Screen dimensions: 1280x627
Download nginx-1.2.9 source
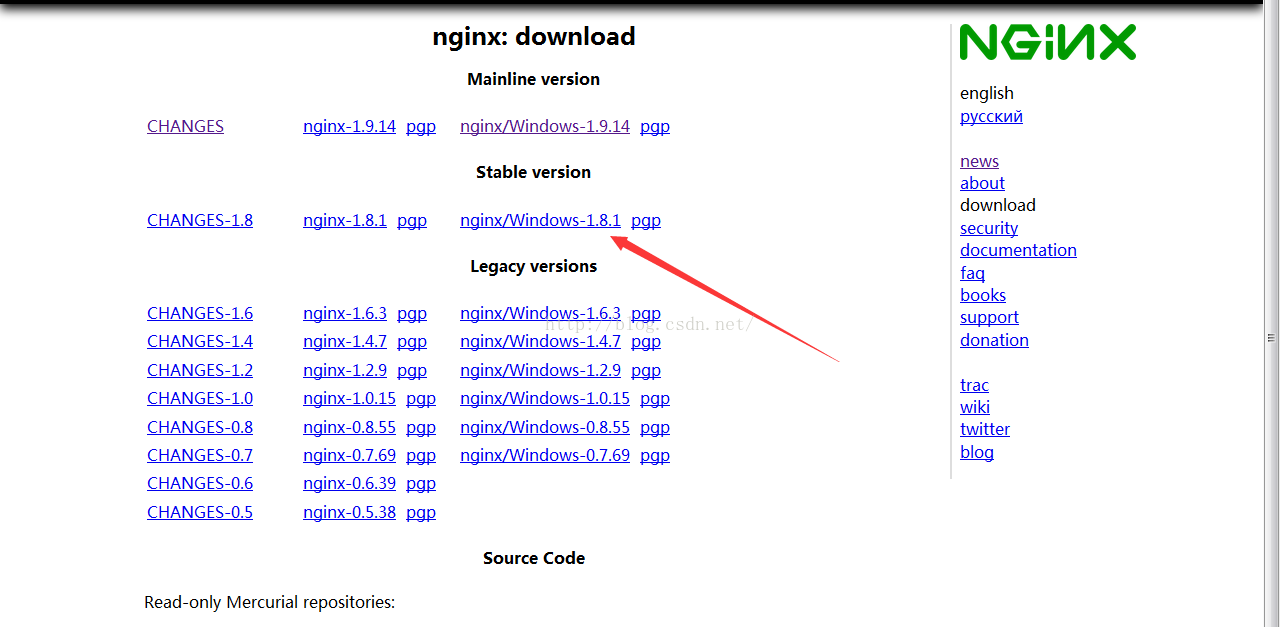click(345, 370)
